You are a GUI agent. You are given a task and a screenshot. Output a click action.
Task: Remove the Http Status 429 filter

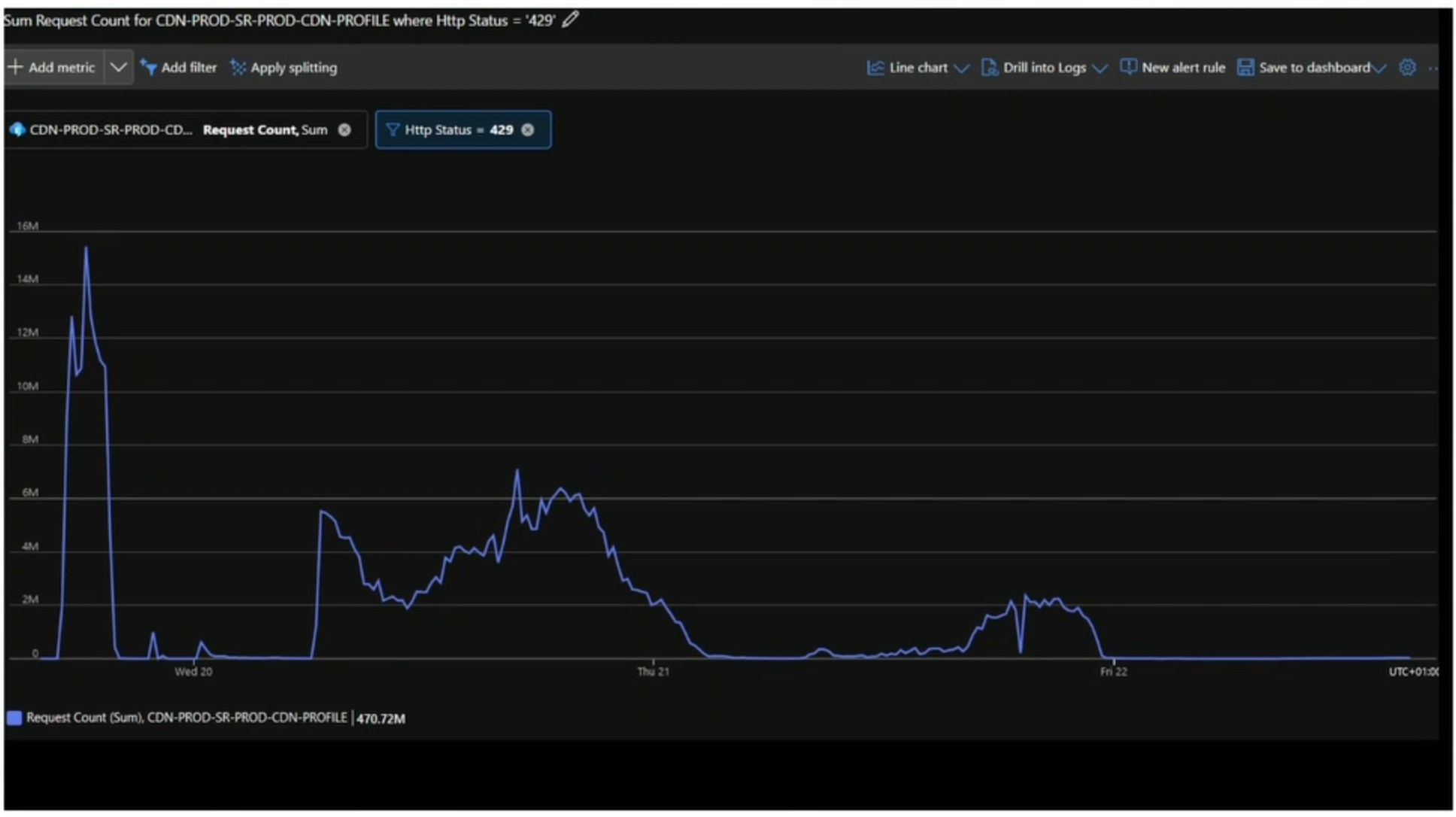[528, 129]
